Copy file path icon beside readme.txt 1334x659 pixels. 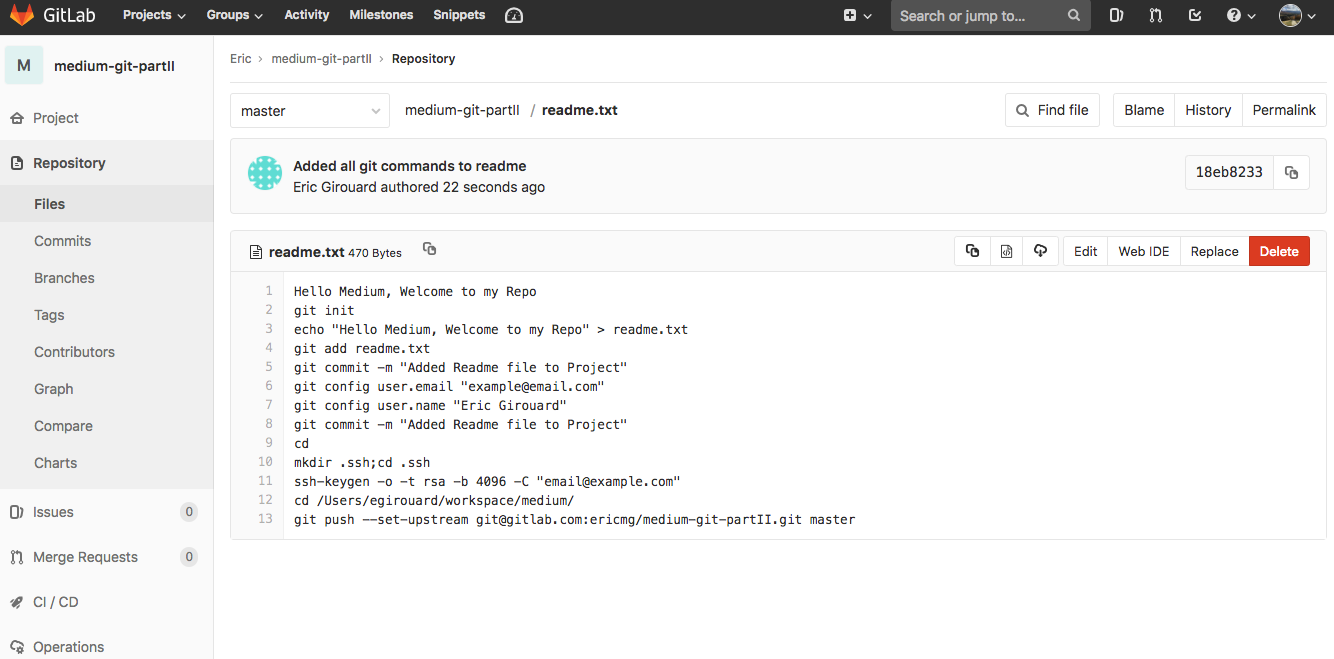(429, 249)
